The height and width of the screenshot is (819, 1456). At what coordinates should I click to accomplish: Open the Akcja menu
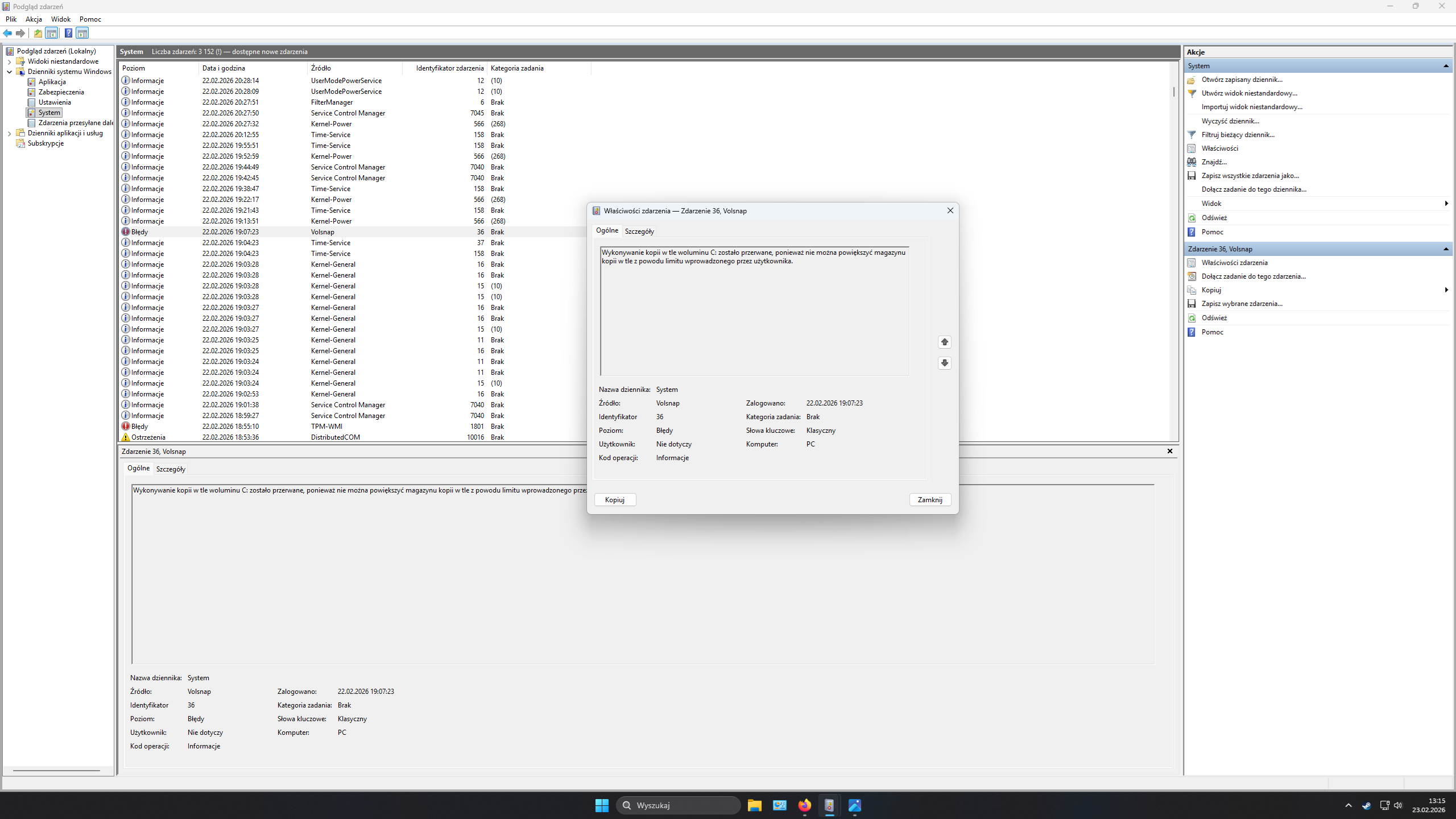coord(34,19)
